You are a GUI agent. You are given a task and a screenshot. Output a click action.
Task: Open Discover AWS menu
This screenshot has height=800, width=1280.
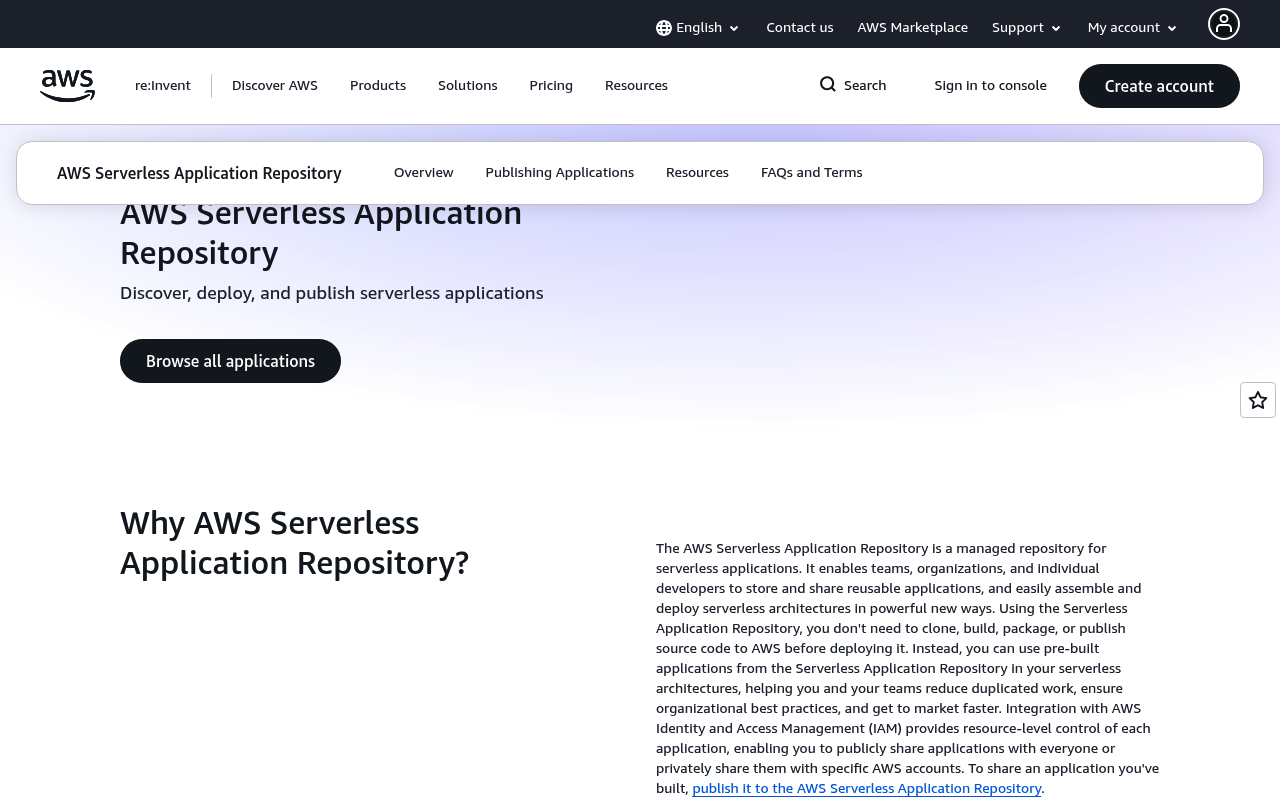(275, 86)
